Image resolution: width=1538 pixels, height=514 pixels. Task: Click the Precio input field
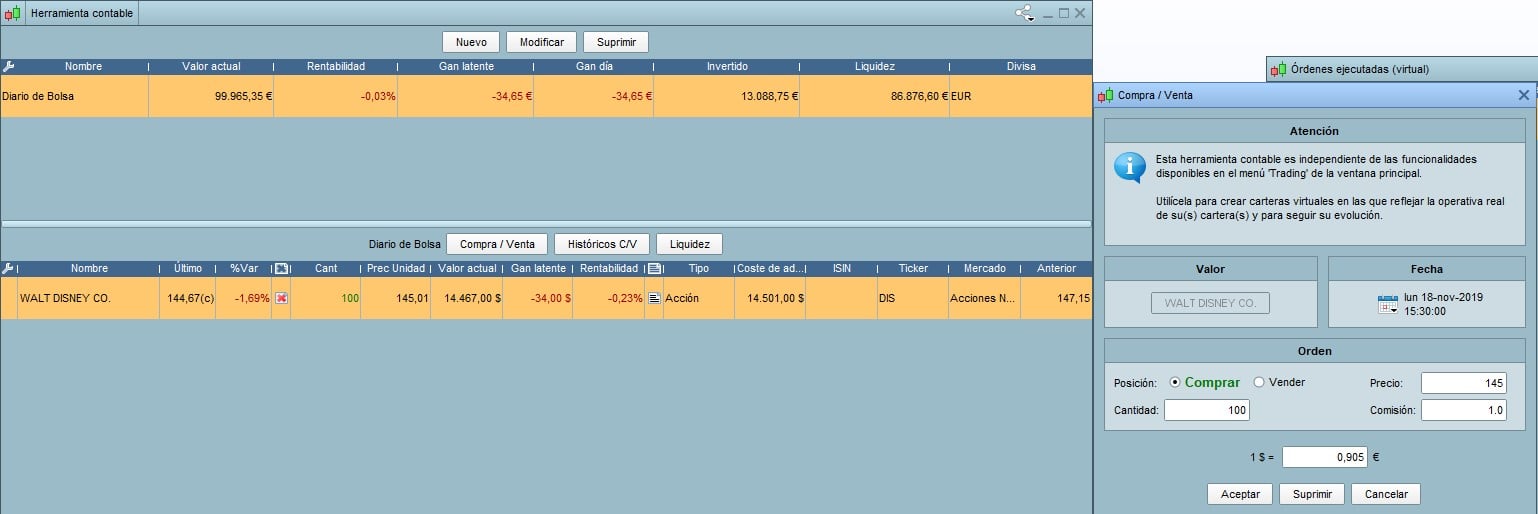click(1464, 383)
